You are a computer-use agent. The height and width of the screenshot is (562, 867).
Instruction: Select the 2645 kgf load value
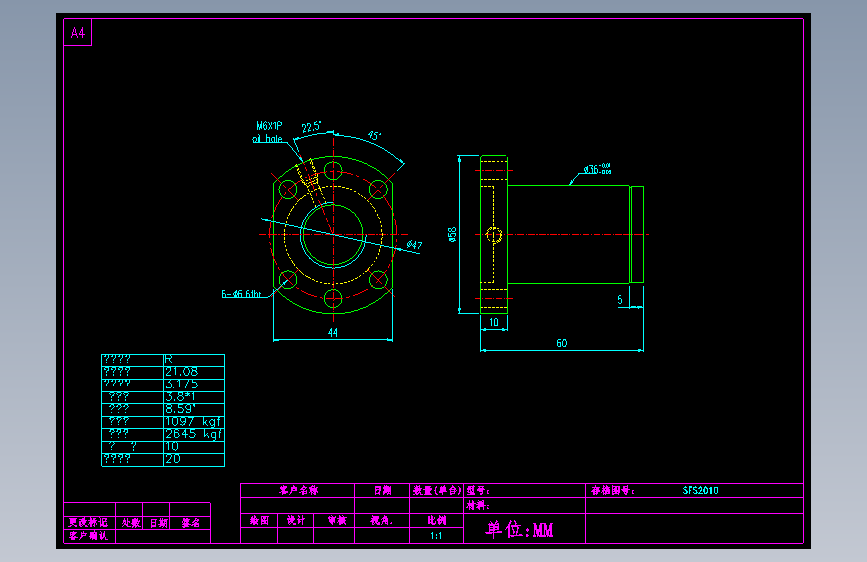coord(193,434)
